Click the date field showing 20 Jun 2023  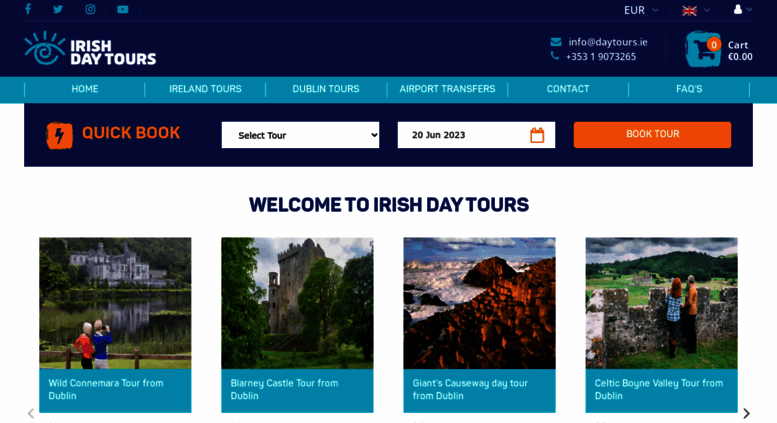click(x=476, y=135)
